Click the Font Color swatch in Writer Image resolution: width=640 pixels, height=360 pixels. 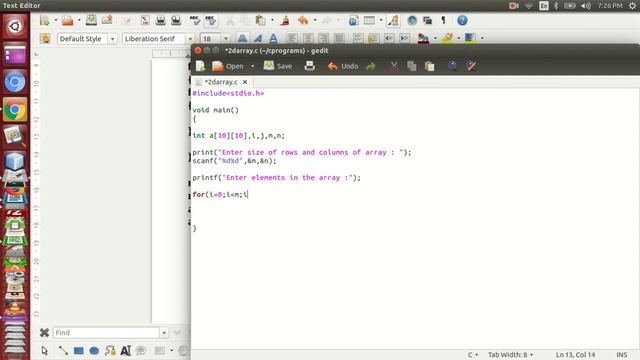[423, 39]
